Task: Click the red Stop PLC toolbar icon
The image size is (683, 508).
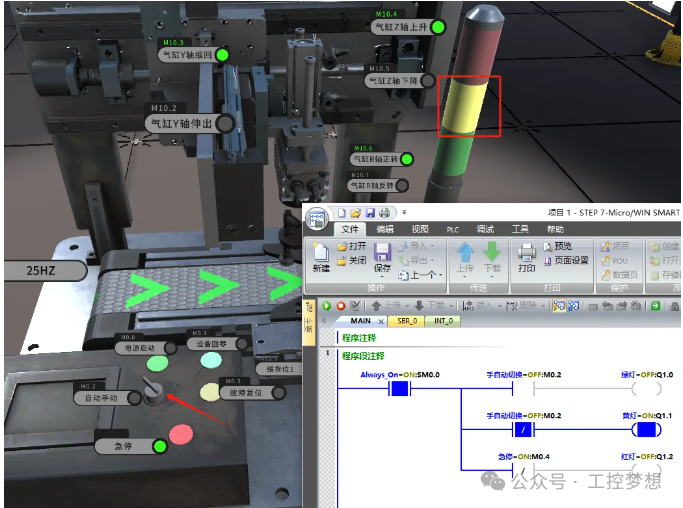Action: pyautogui.click(x=341, y=306)
